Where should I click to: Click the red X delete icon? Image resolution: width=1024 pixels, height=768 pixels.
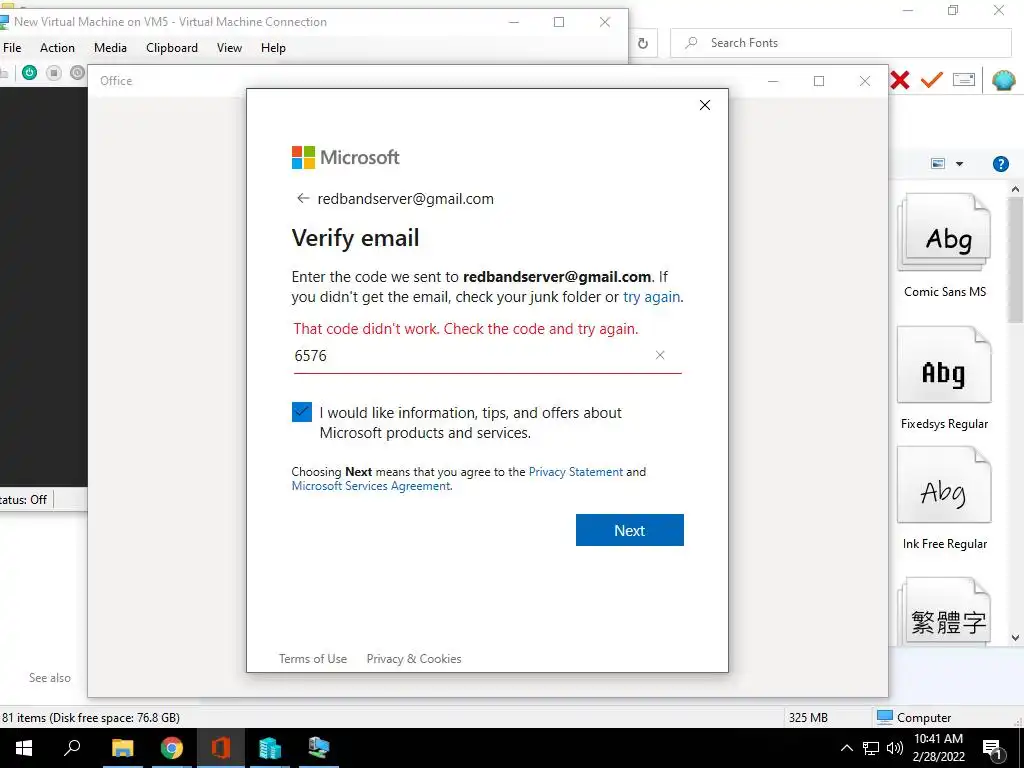pyautogui.click(x=900, y=80)
